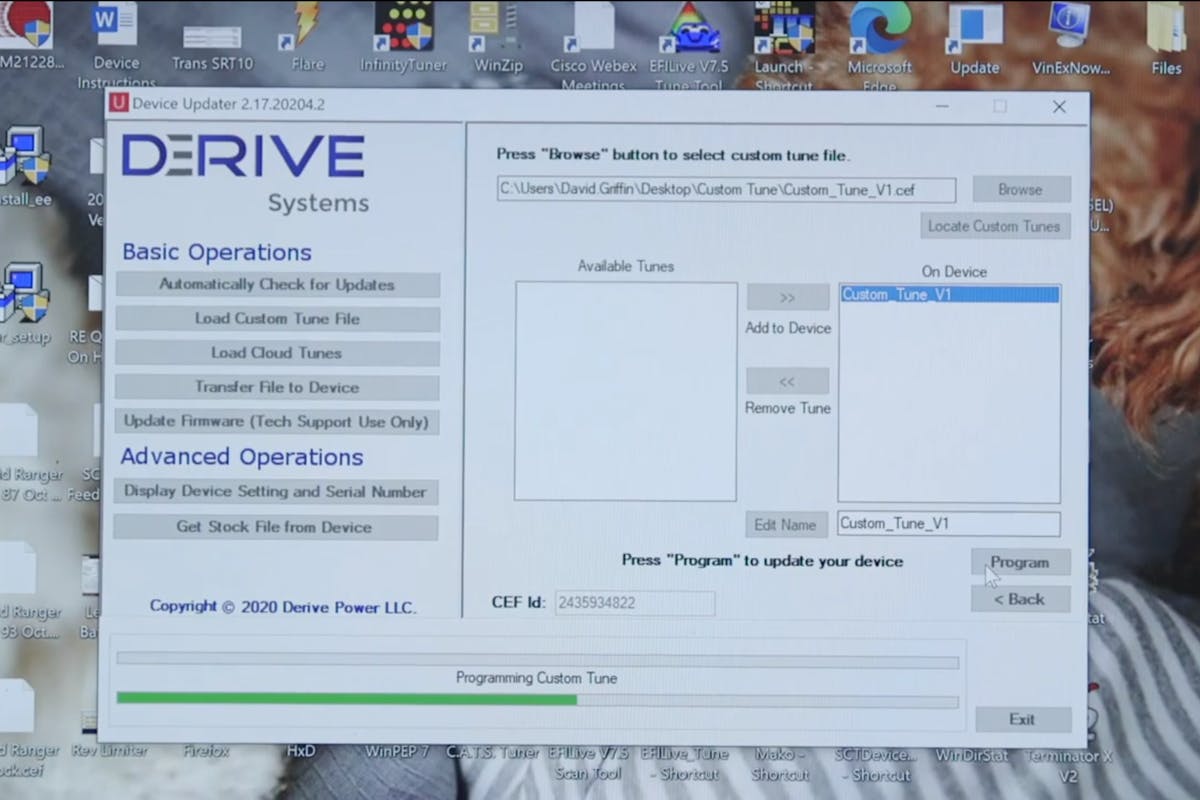Viewport: 1200px width, 800px height.
Task: Click the Exit button
Action: pyautogui.click(x=1022, y=719)
